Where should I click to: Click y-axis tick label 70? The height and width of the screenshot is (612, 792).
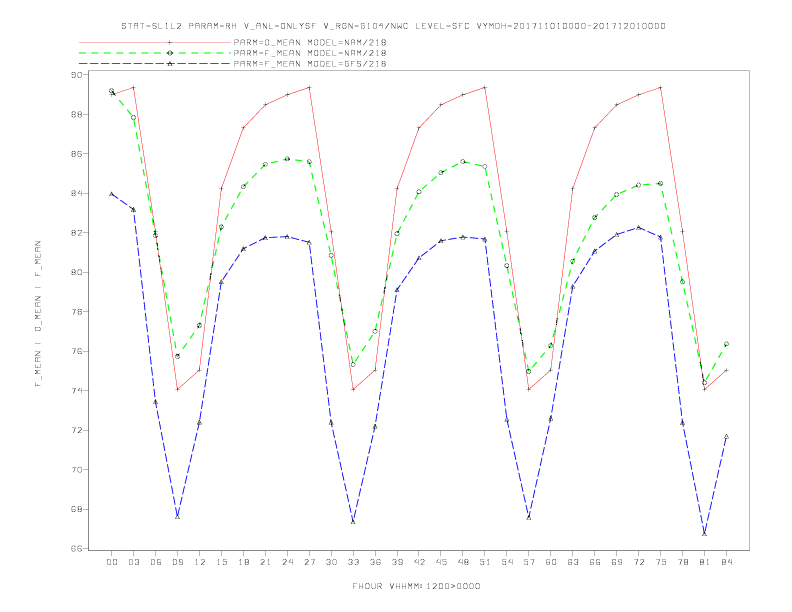(x=77, y=470)
